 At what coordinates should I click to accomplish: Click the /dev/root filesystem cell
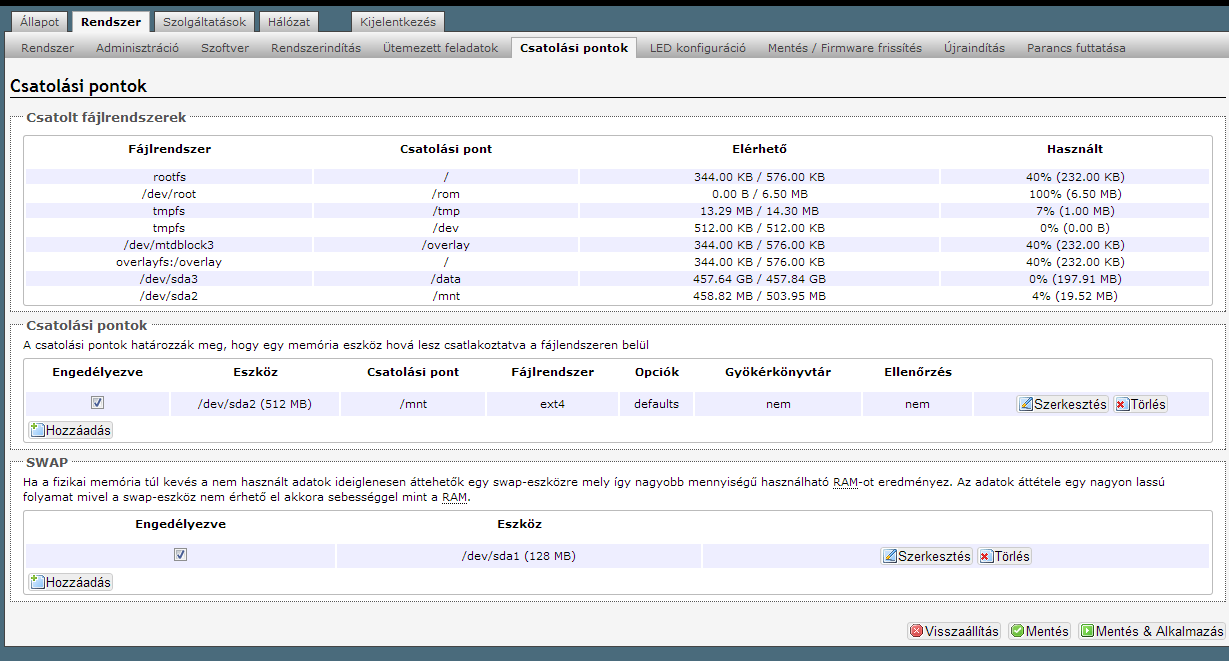[x=169, y=194]
